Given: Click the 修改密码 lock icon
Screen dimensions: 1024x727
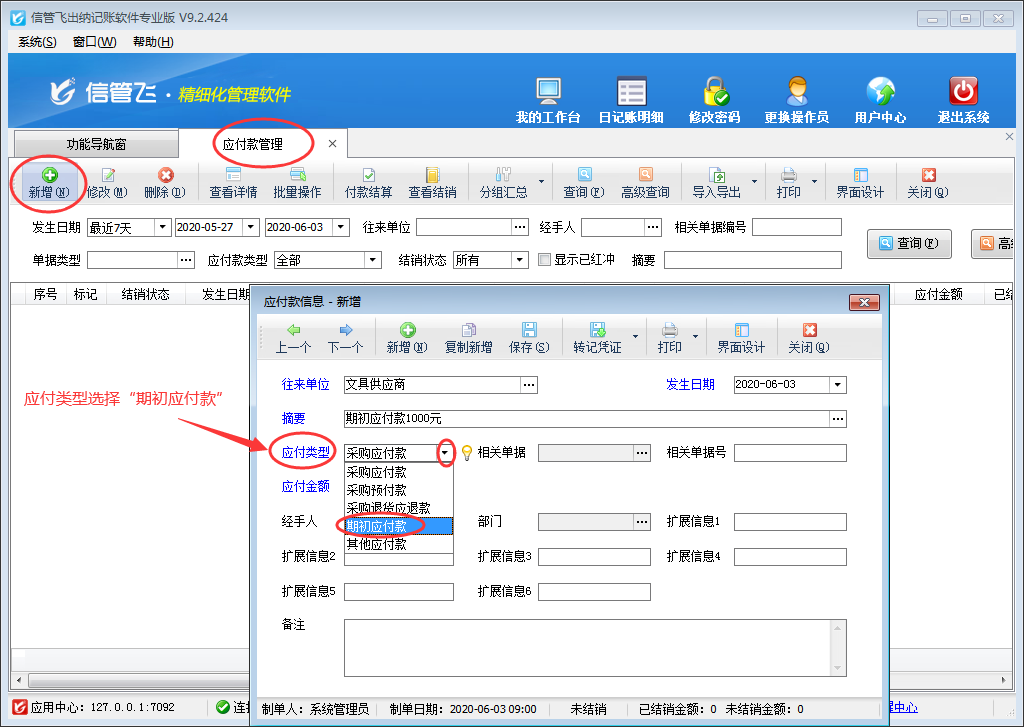Looking at the screenshot, I should point(714,99).
